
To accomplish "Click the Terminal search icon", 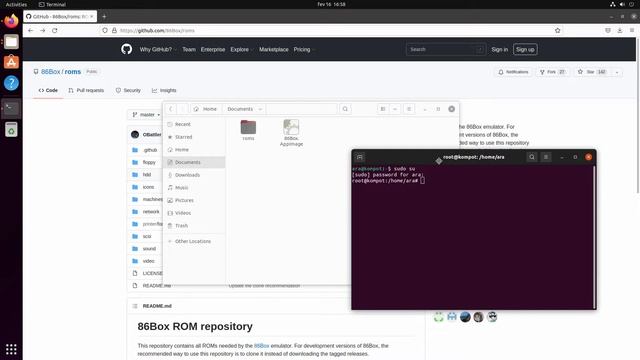I will 532,157.
